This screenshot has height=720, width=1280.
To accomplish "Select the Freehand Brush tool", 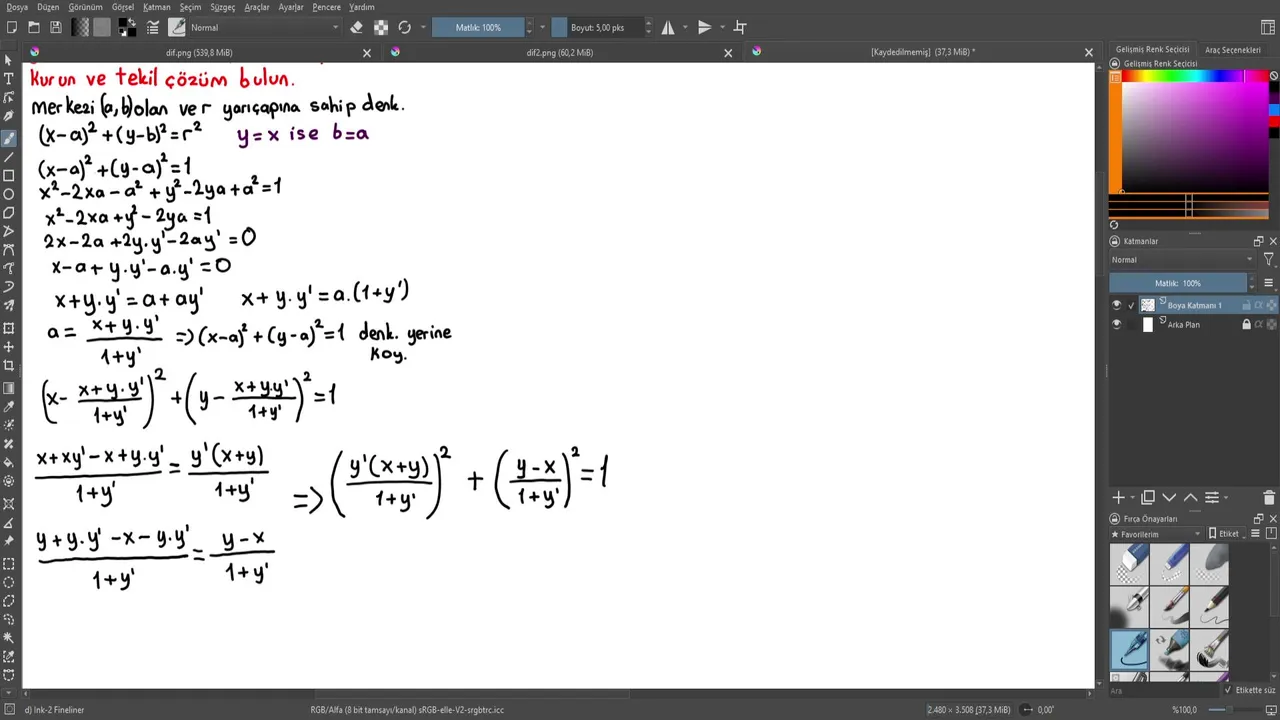I will tap(9, 138).
